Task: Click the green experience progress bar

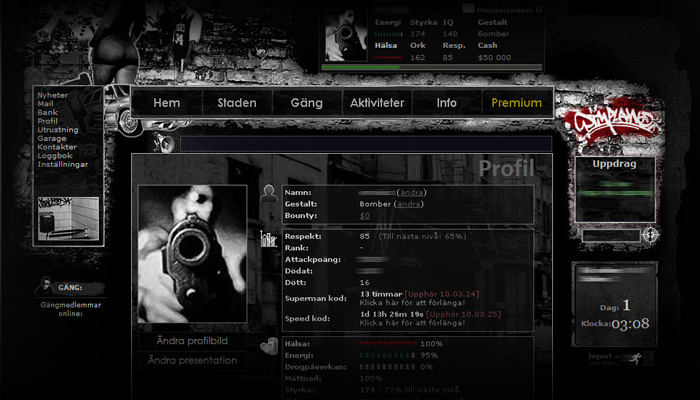Action: [x=431, y=68]
